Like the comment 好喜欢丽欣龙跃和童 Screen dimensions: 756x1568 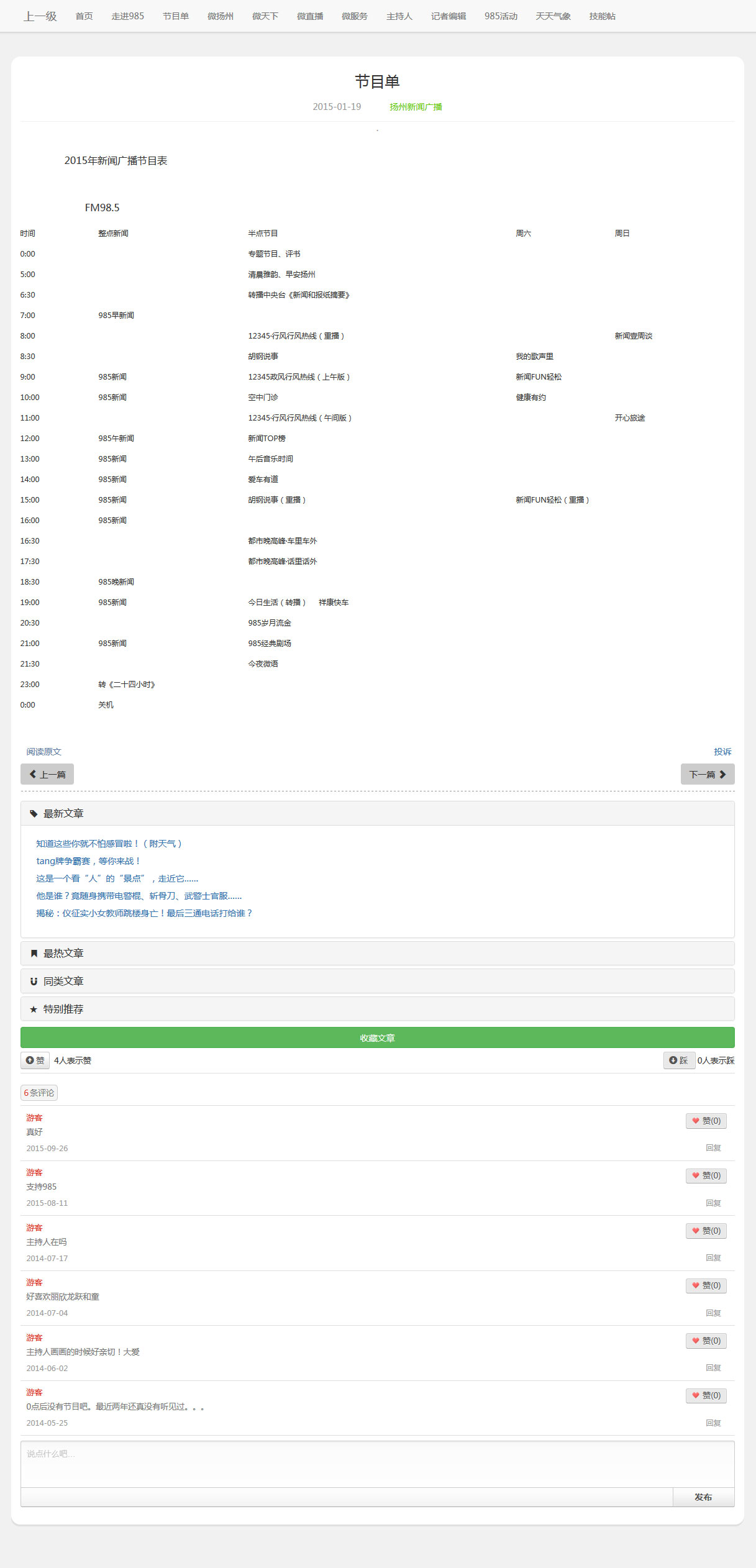point(706,1285)
